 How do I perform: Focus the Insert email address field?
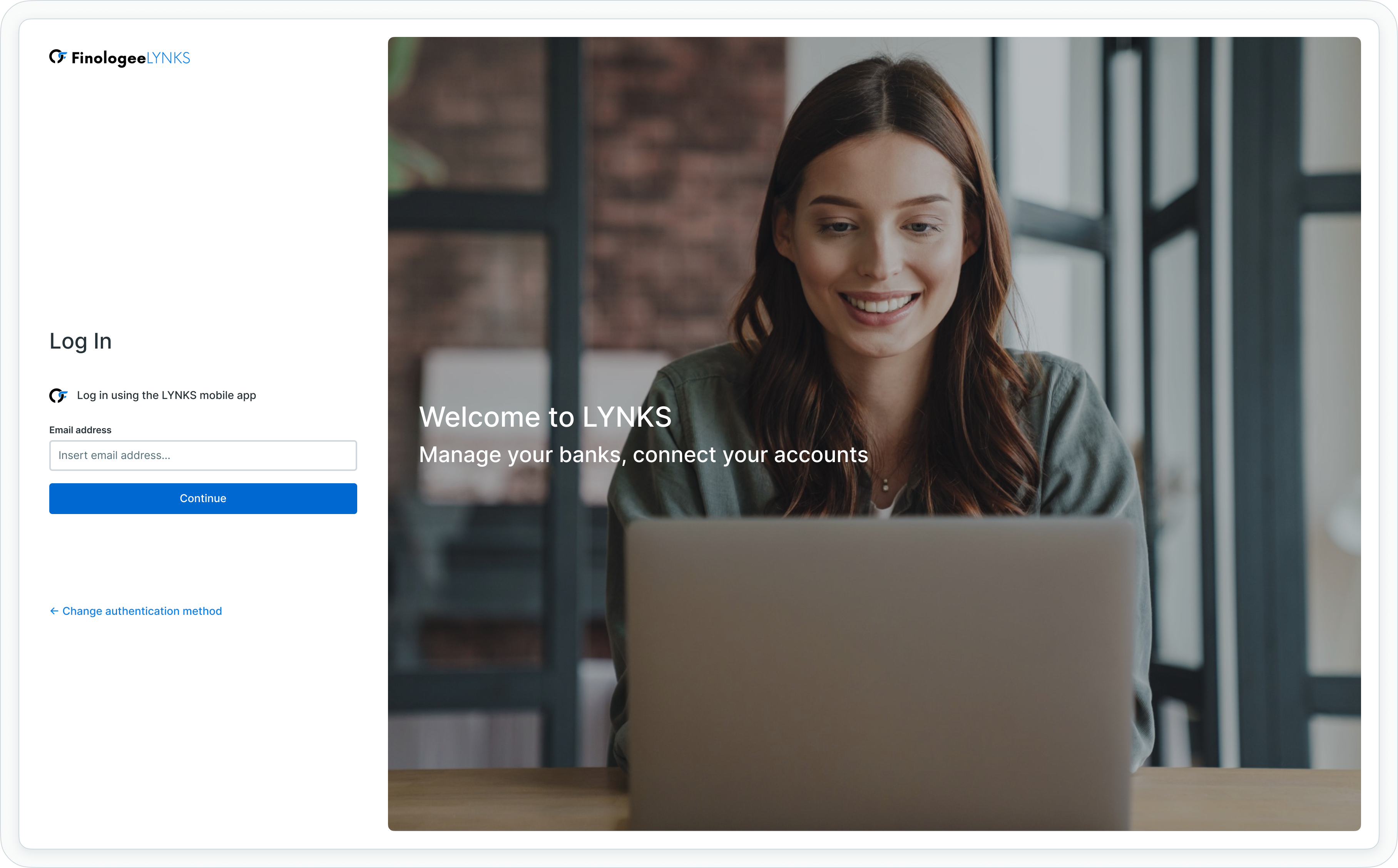point(203,455)
